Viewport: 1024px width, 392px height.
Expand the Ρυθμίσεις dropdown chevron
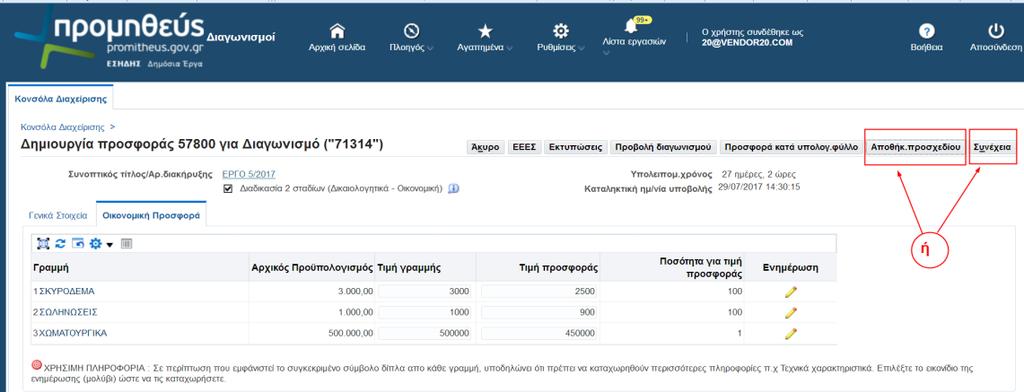[581, 48]
